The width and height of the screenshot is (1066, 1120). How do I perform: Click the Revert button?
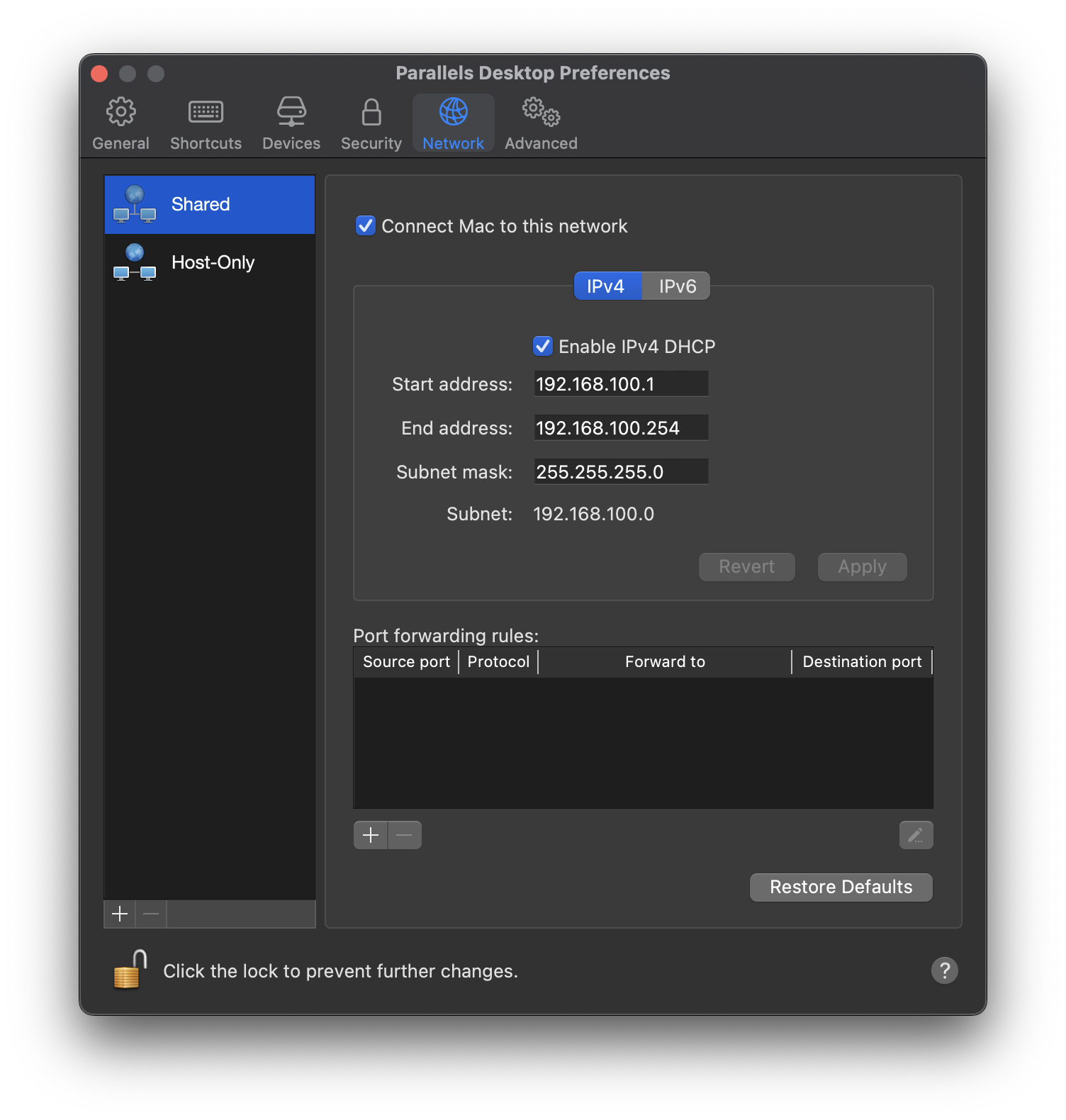click(746, 567)
